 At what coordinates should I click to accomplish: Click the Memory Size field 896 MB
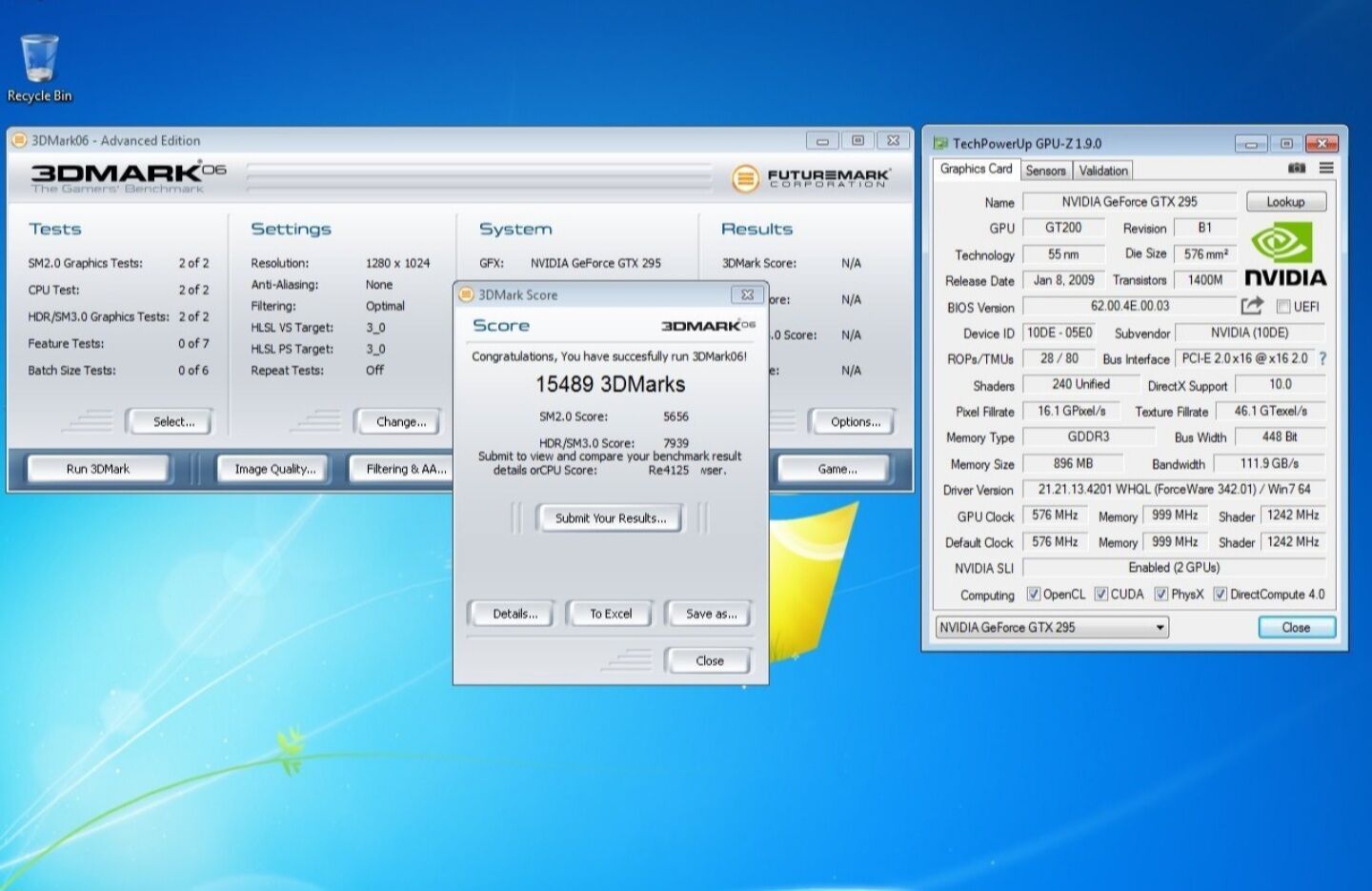pyautogui.click(x=1073, y=463)
